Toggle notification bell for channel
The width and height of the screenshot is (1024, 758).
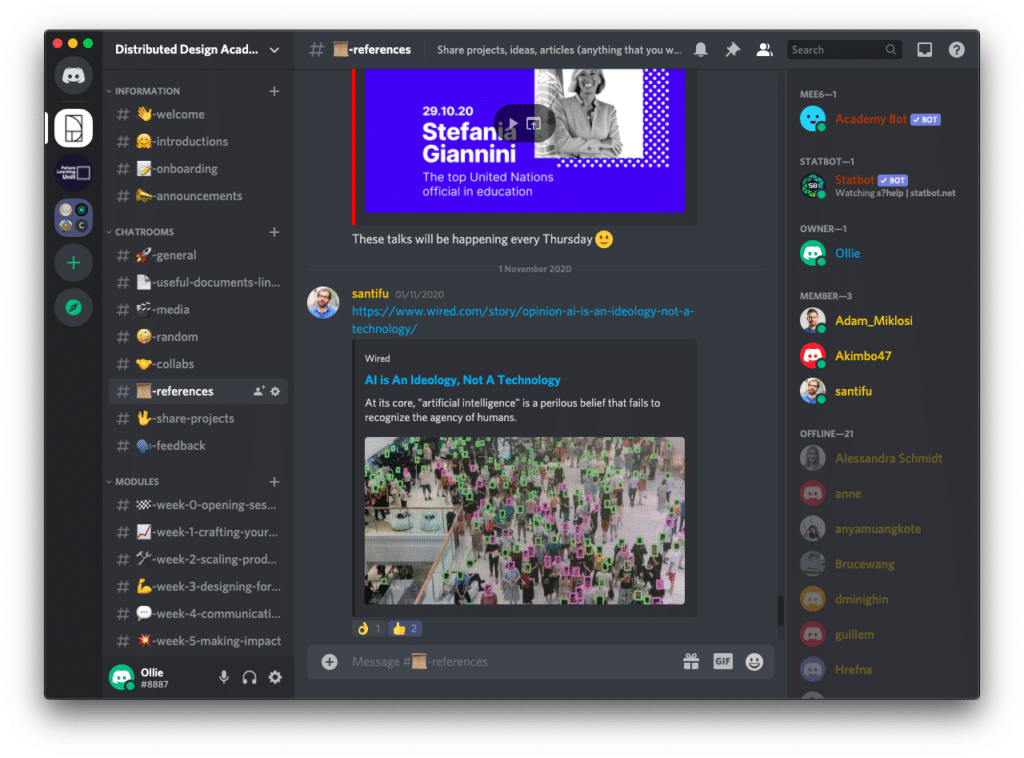[x=701, y=50]
